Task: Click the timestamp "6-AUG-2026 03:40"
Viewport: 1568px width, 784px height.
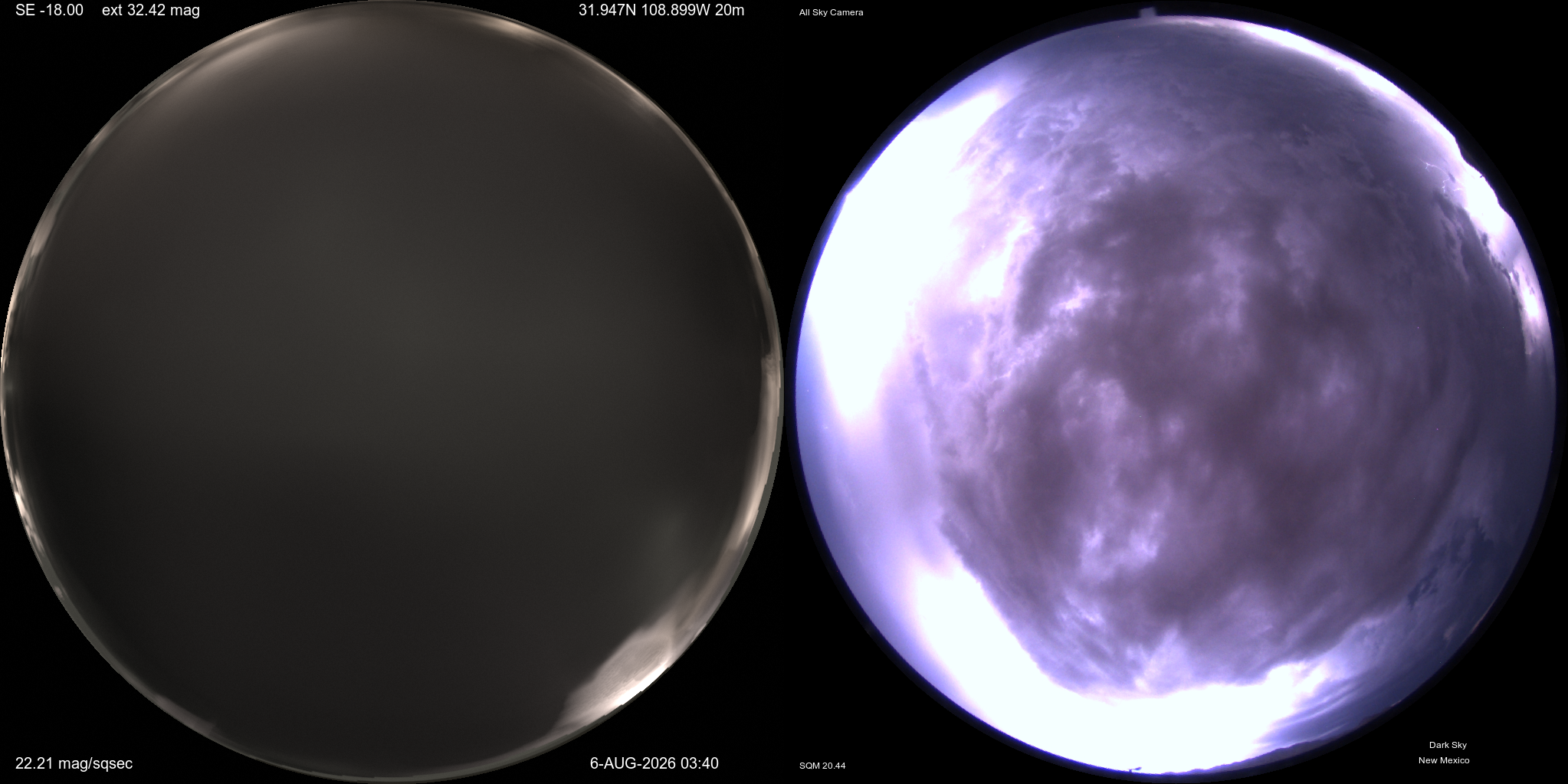Action: coord(654,763)
